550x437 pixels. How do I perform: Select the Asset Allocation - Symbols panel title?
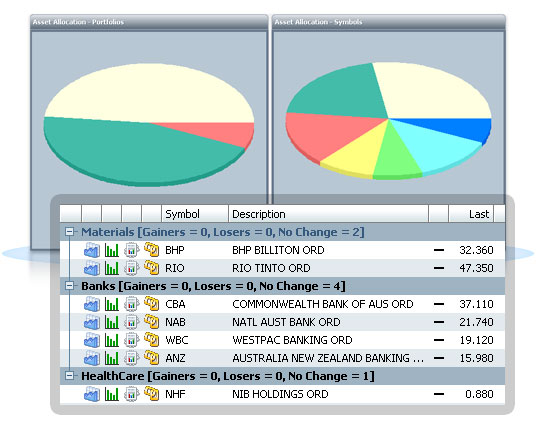(318, 22)
